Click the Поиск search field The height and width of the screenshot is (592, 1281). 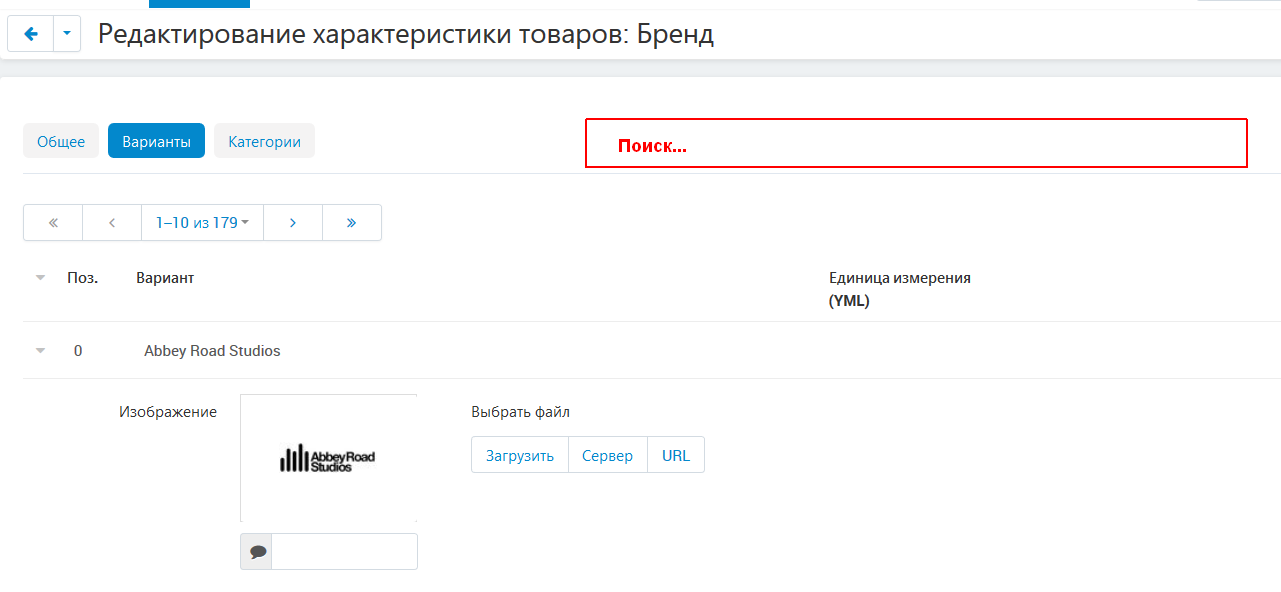point(916,143)
